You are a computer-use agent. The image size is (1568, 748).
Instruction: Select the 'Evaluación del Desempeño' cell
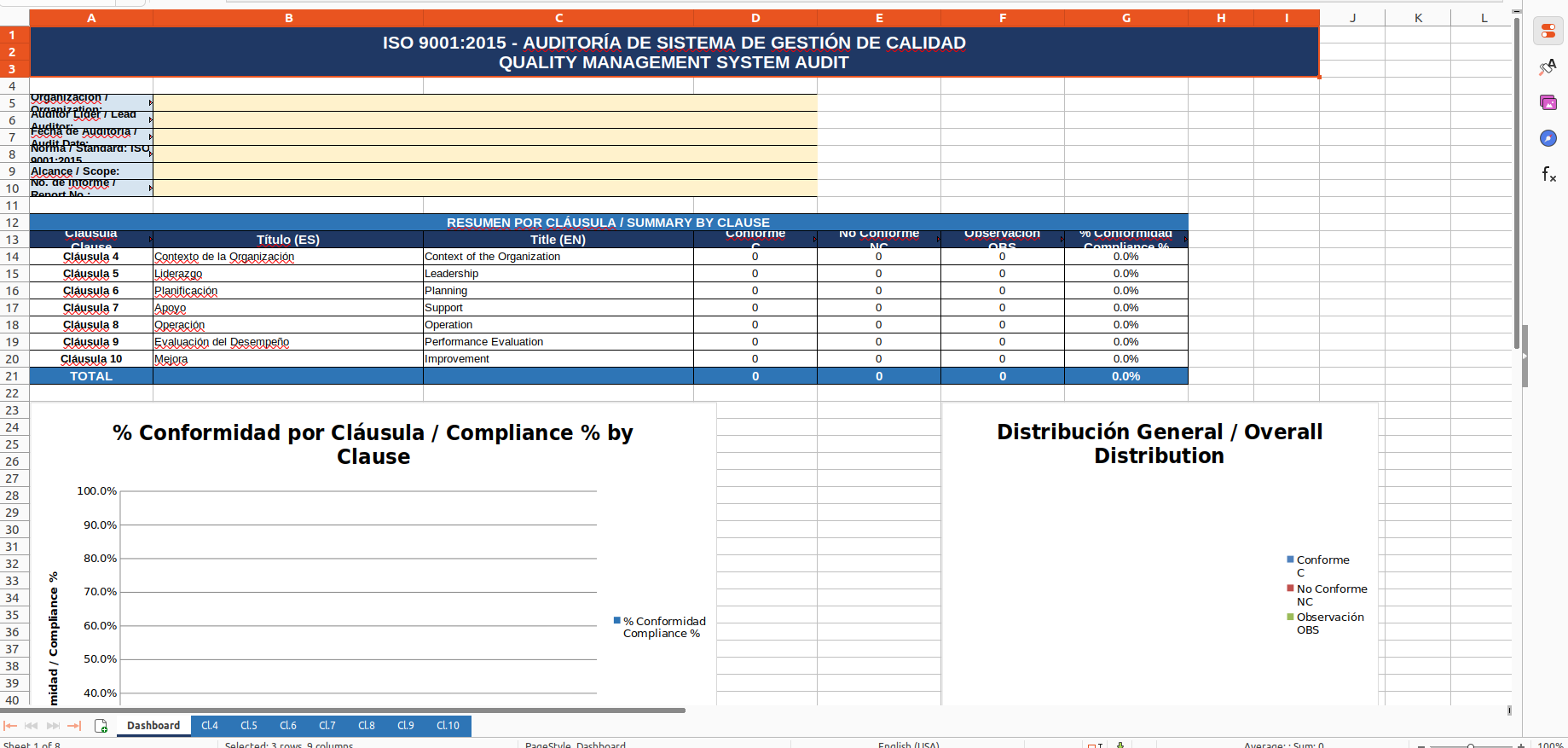pyautogui.click(x=288, y=342)
